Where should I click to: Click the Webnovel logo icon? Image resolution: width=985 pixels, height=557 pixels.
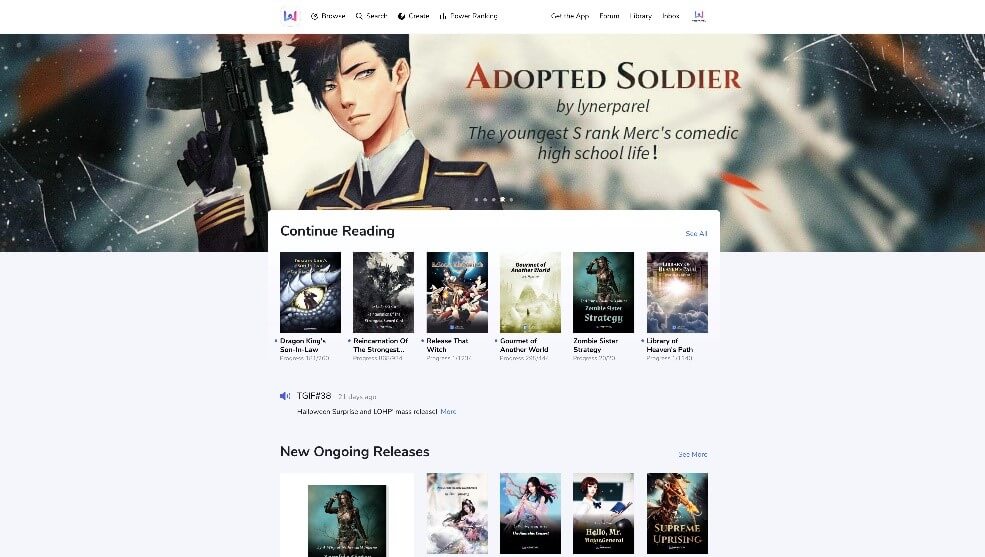click(x=290, y=16)
